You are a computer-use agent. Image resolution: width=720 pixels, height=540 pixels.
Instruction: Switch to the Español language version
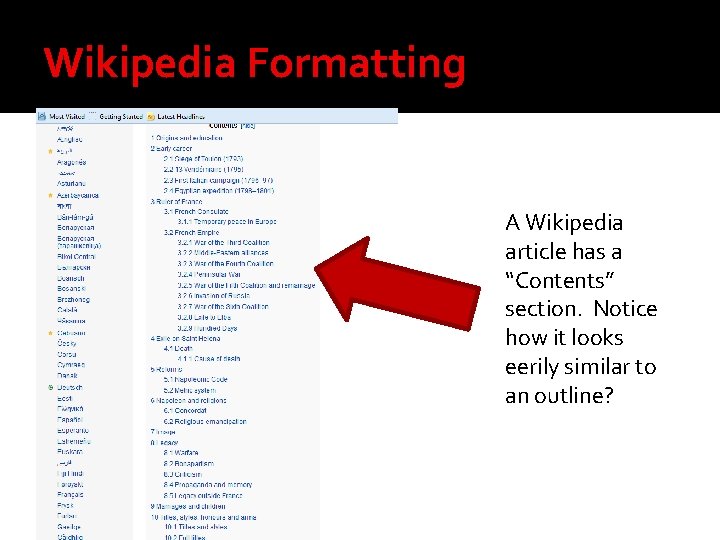click(x=70, y=419)
